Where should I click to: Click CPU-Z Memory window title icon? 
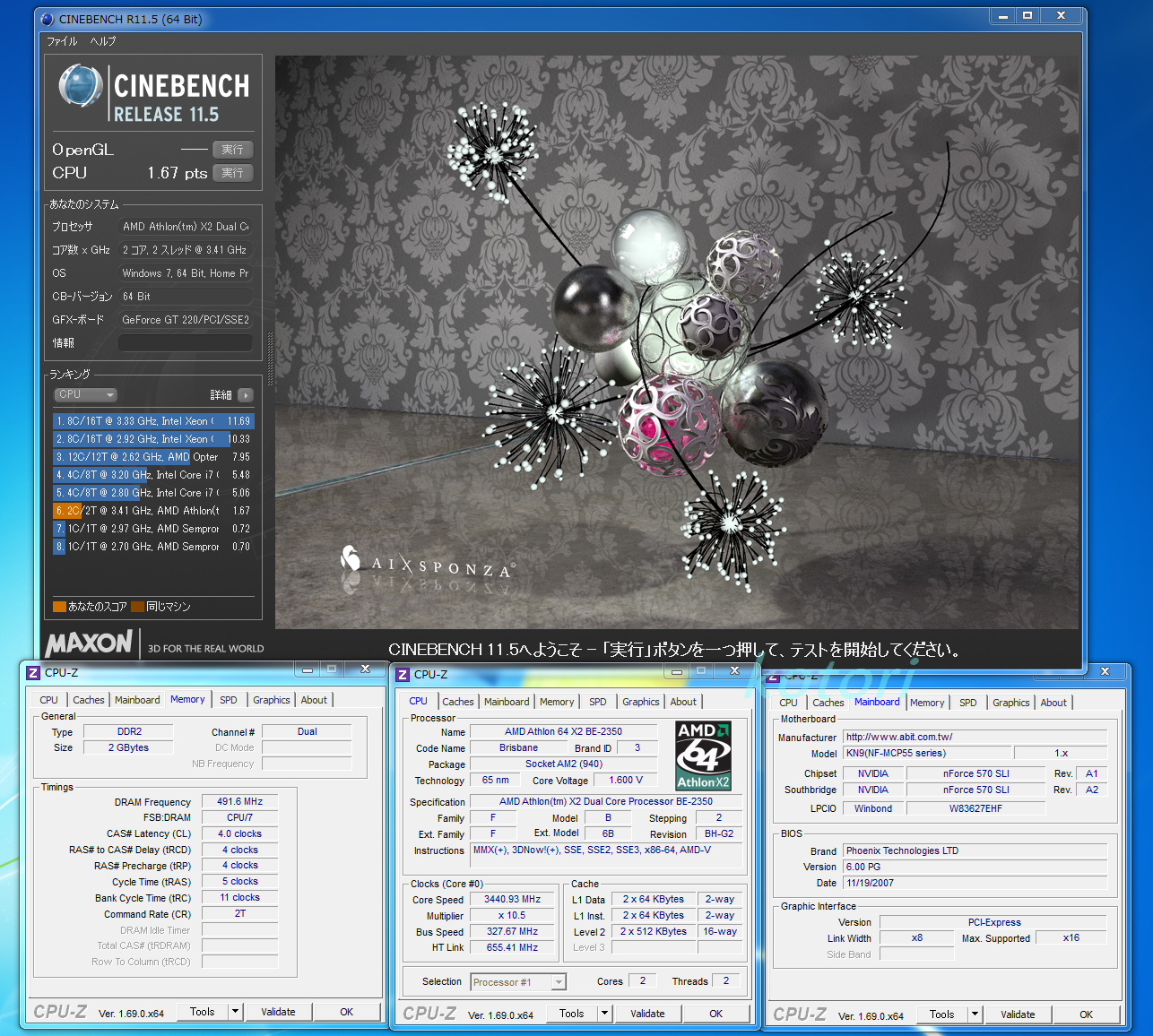tap(33, 672)
